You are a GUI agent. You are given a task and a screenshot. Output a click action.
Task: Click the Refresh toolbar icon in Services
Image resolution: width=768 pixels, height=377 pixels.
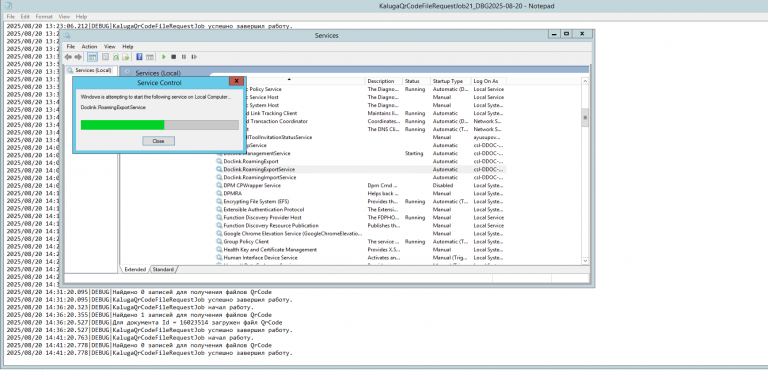tap(116, 57)
